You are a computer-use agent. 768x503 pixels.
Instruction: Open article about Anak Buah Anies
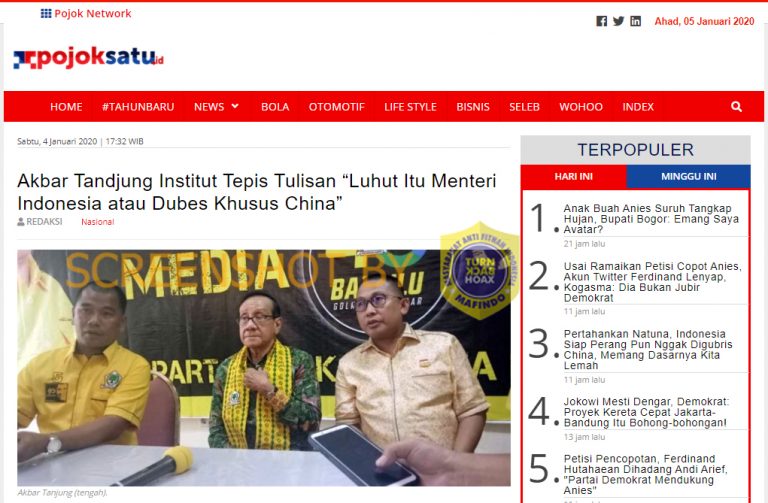(651, 219)
